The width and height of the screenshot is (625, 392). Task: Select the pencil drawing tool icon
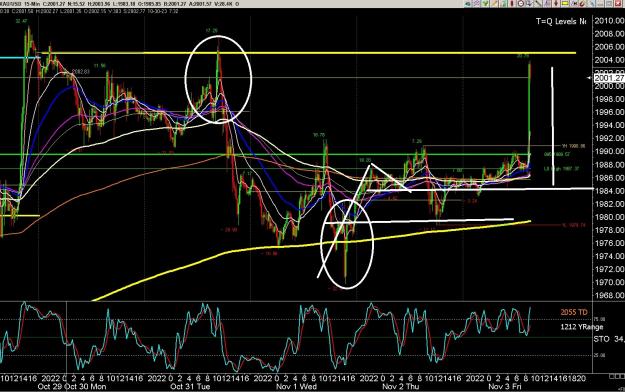(494, 4)
